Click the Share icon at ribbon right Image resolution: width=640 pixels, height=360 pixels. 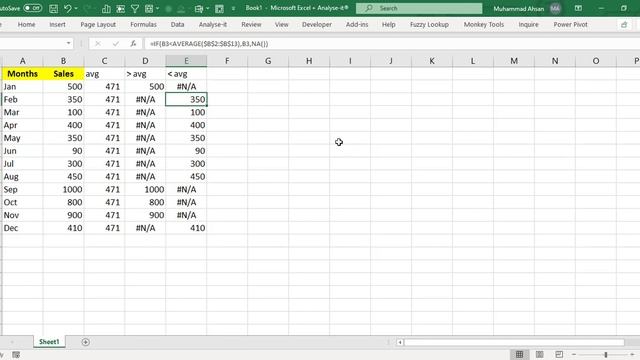pos(624,25)
